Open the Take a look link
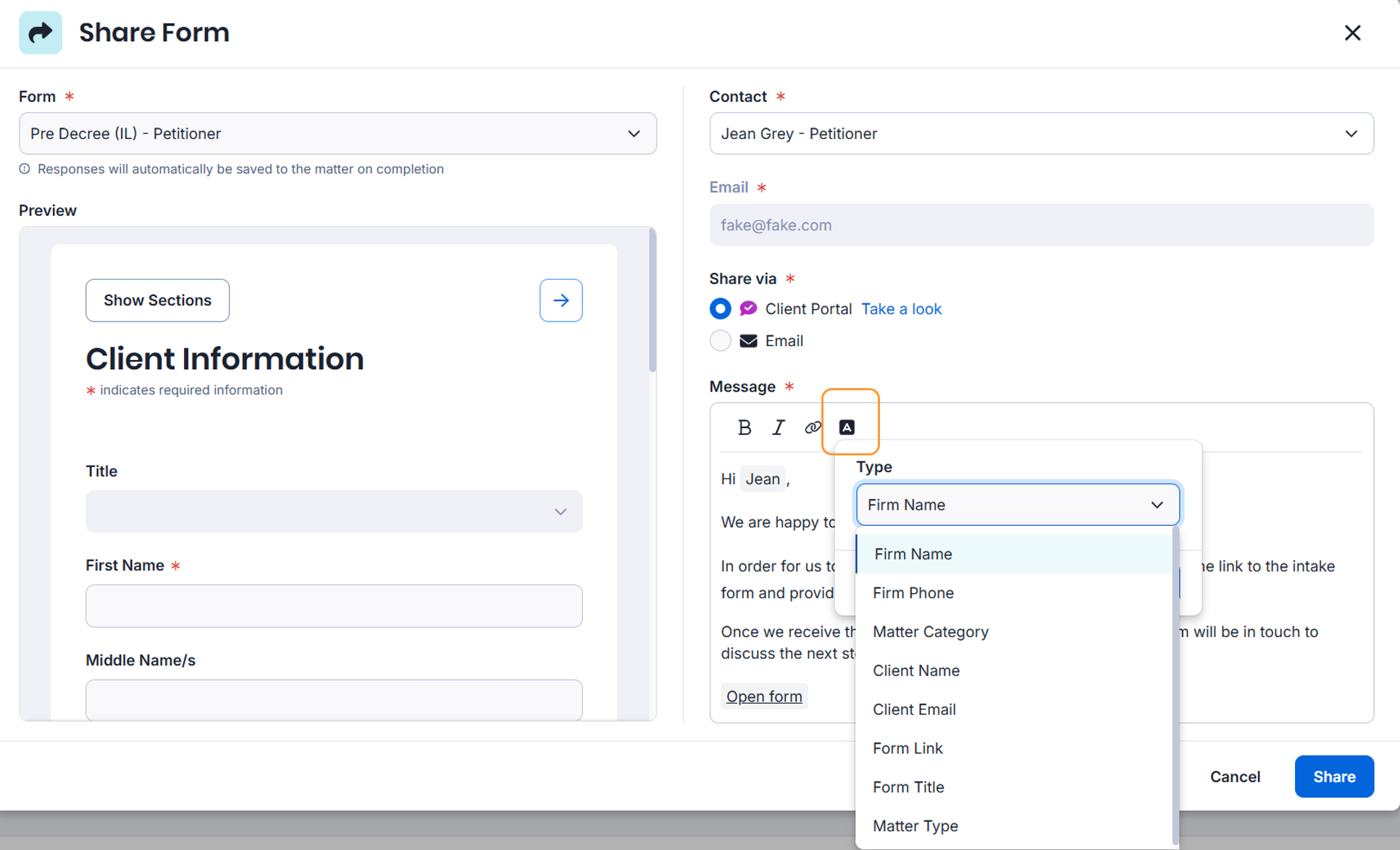 [901, 309]
